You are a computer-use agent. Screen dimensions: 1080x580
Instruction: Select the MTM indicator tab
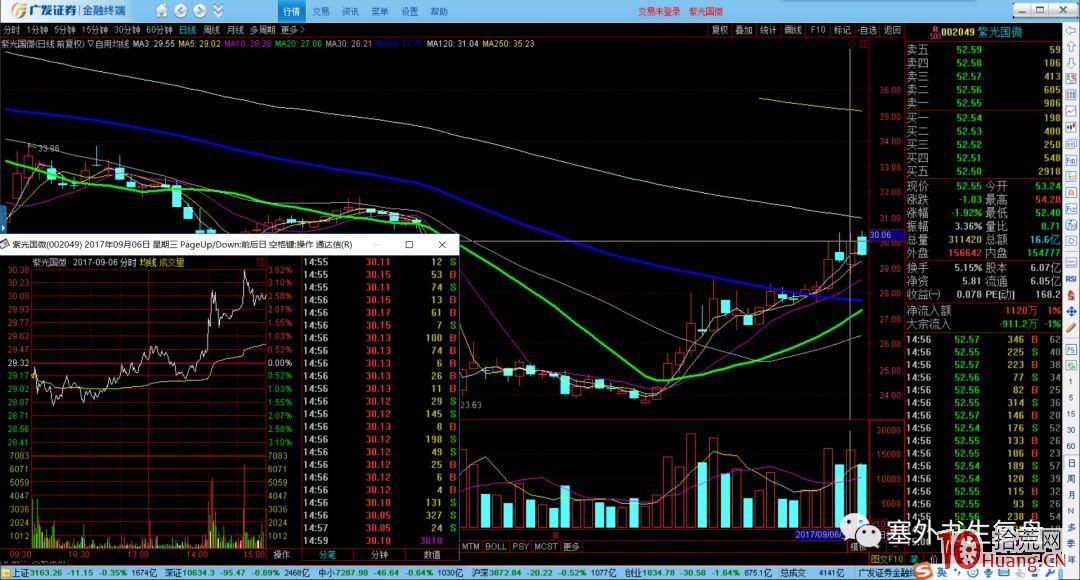pyautogui.click(x=470, y=546)
